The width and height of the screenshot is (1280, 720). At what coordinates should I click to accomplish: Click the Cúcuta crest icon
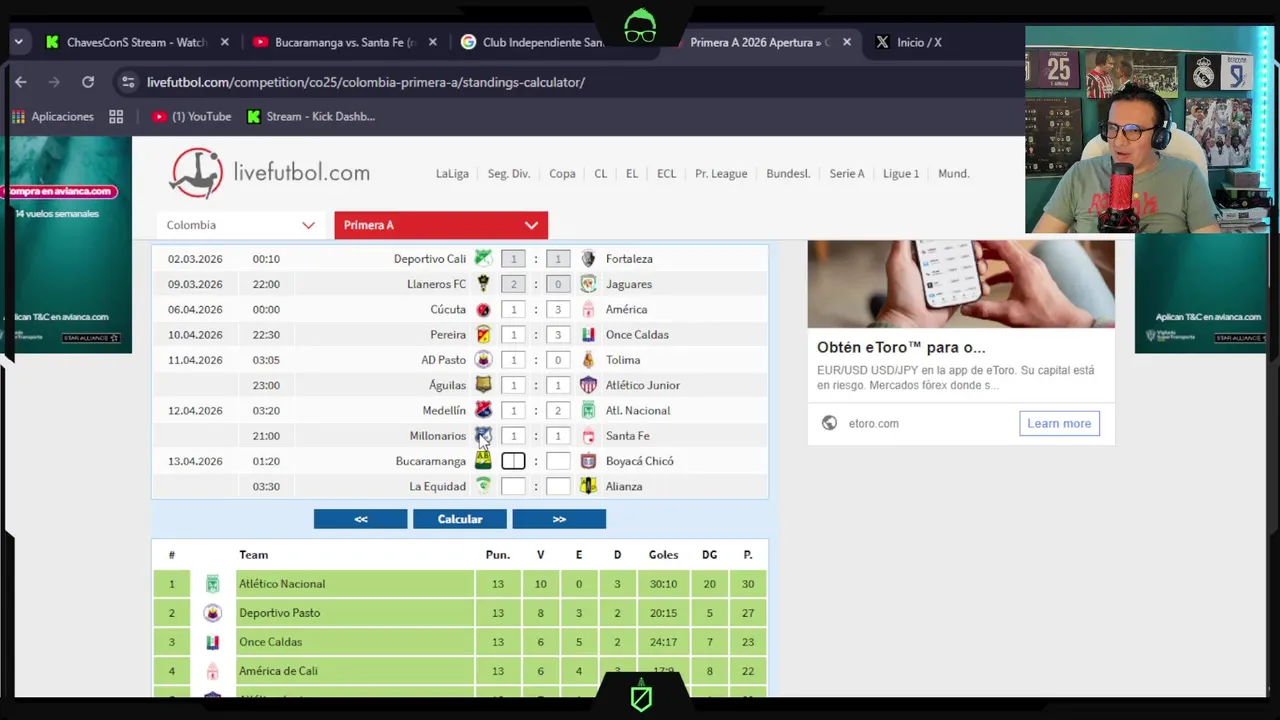(x=483, y=309)
